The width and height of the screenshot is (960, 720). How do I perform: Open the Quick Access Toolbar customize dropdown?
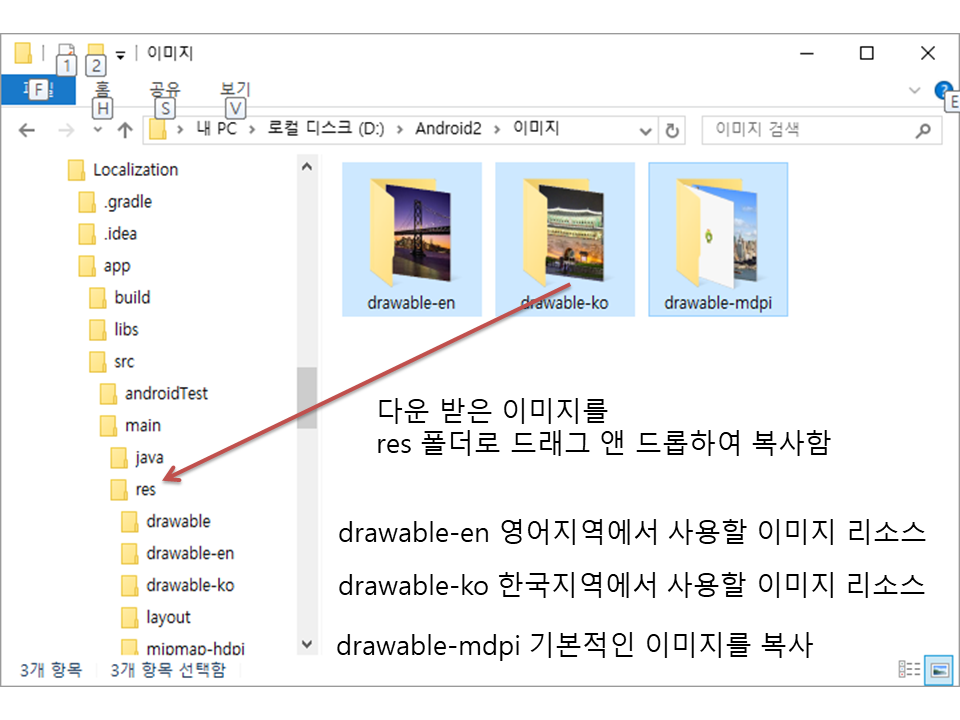tap(121, 54)
